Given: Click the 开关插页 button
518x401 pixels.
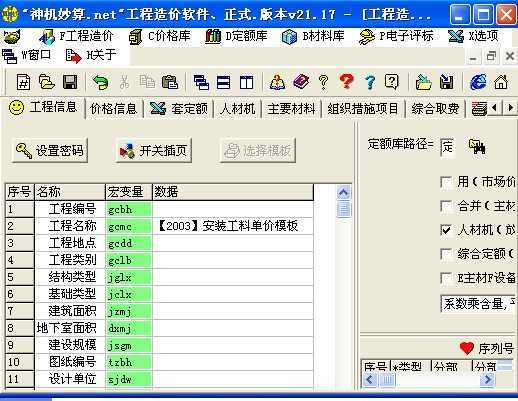Looking at the screenshot, I should (154, 150).
